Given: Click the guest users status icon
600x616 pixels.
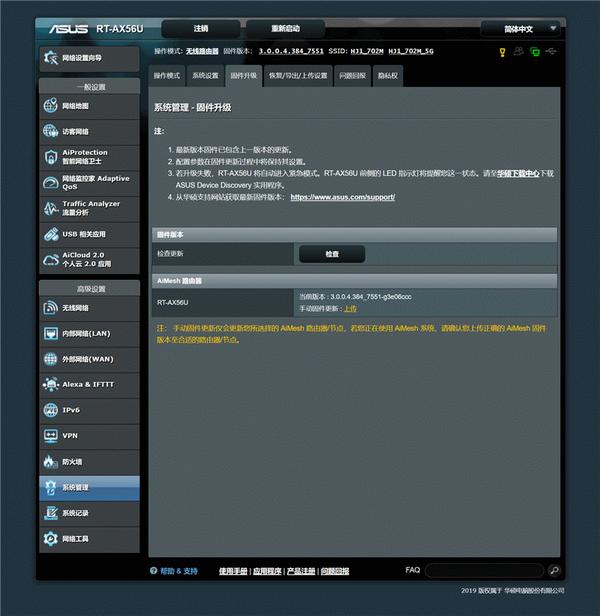Looking at the screenshot, I should tap(518, 51).
